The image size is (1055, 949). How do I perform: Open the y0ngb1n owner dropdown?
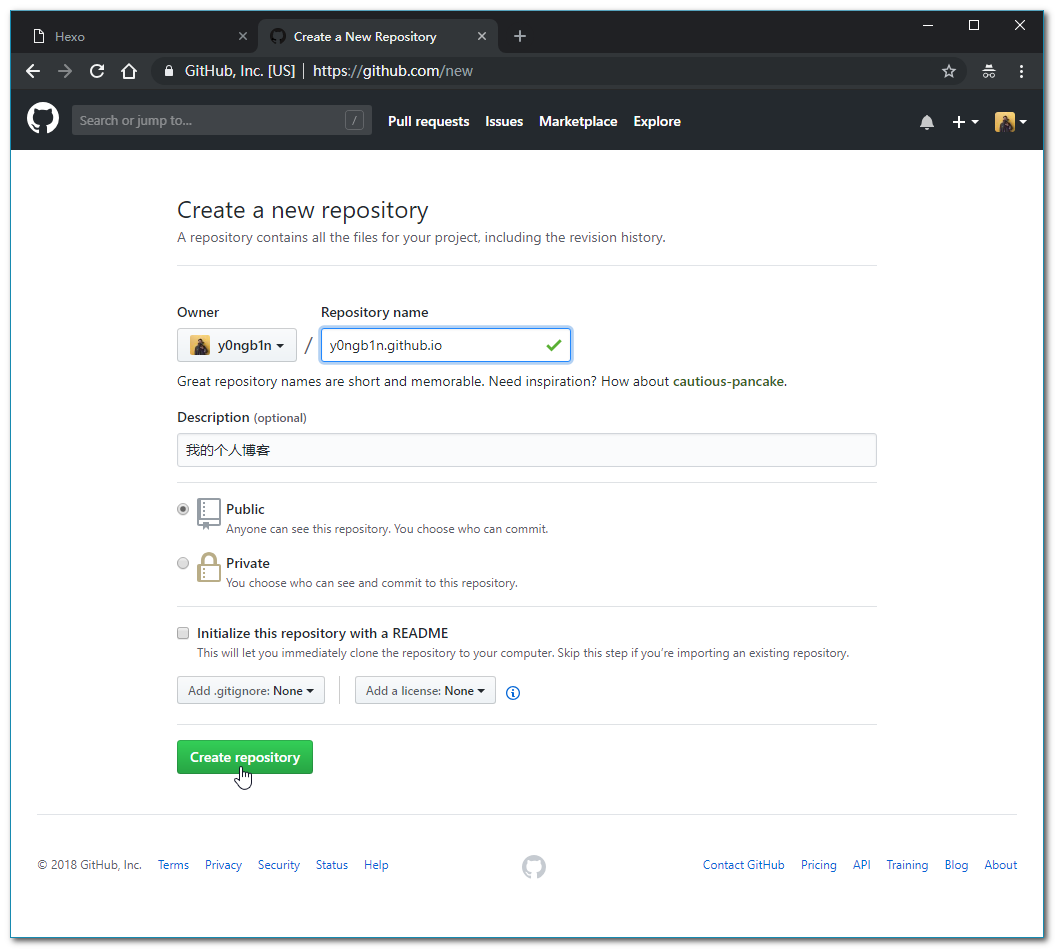click(236, 344)
